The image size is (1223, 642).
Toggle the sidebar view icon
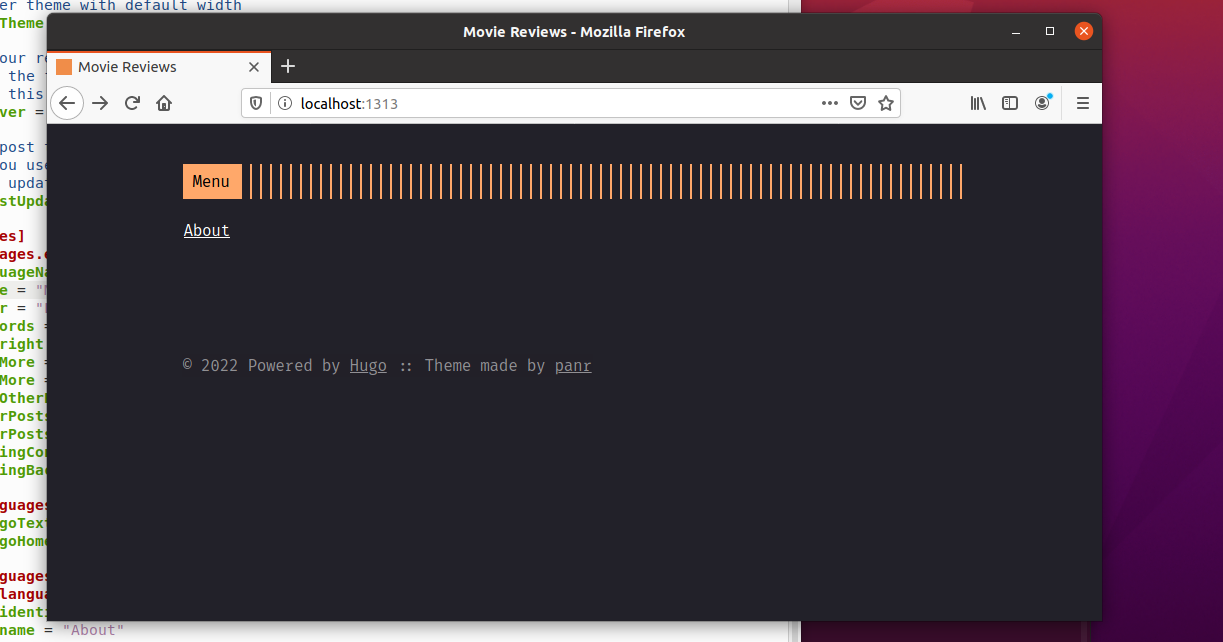[1010, 103]
